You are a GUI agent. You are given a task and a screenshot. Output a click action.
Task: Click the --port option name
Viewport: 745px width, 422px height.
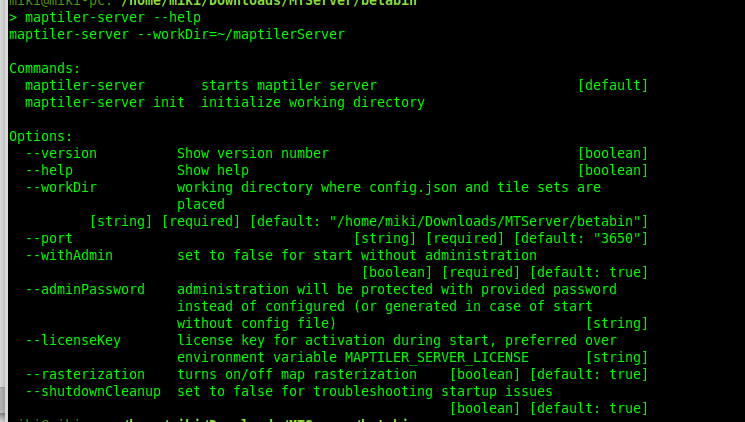49,239
